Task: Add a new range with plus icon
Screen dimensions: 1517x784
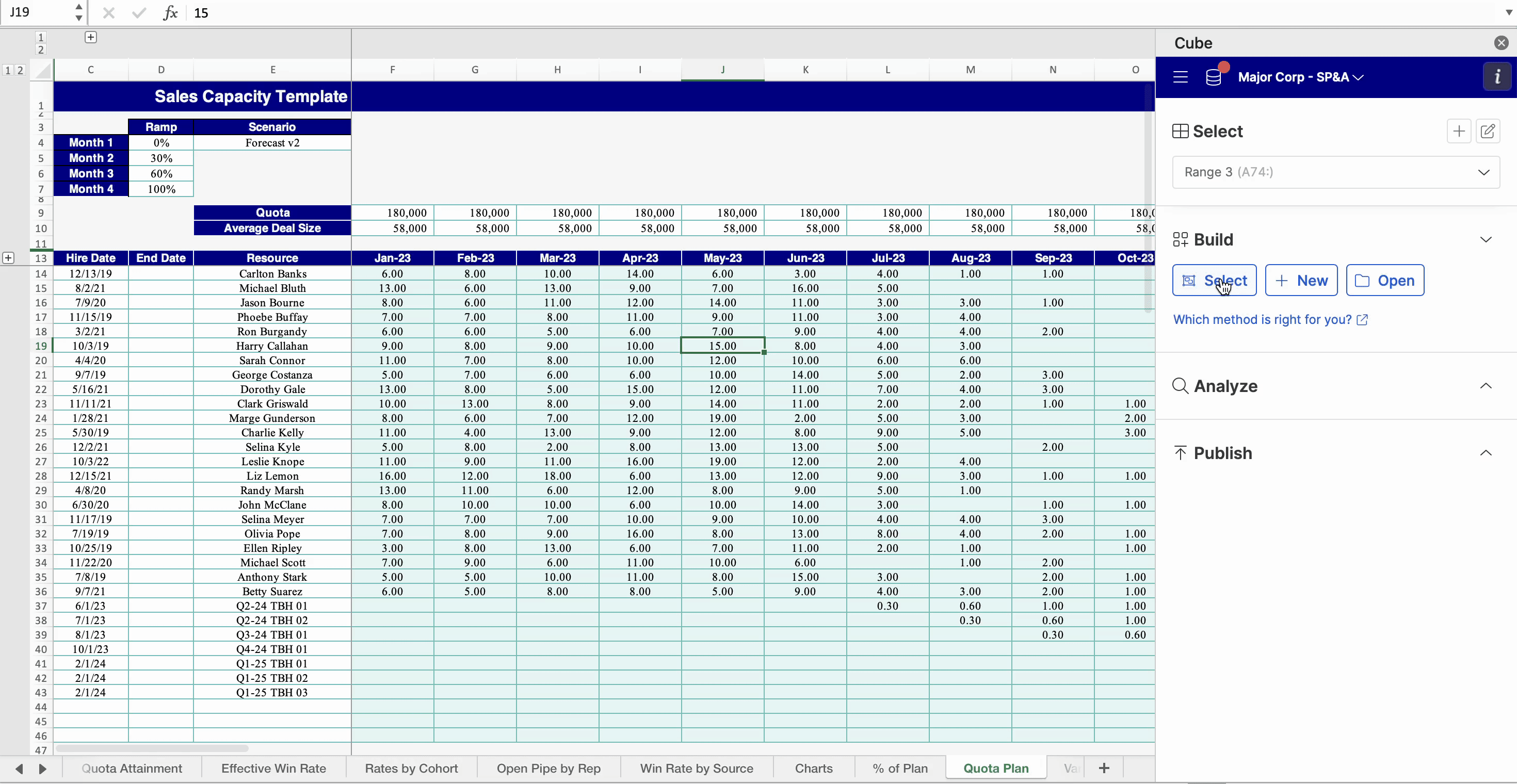Action: pos(1459,131)
